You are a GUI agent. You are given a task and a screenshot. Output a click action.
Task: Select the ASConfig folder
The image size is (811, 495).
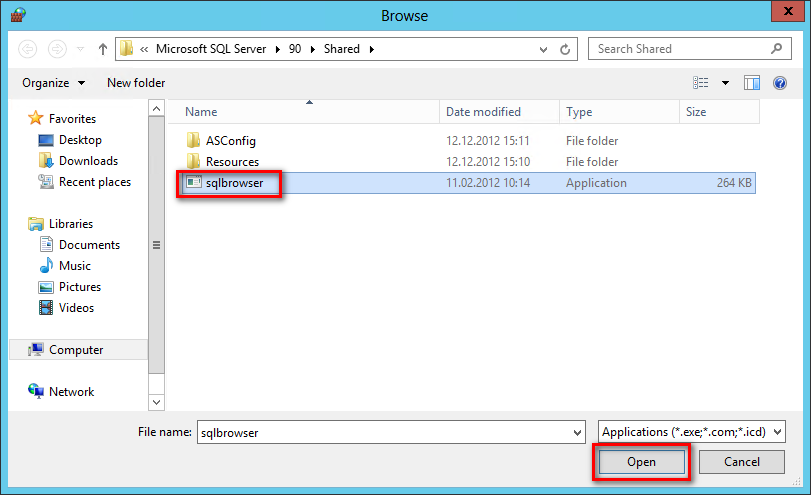[230, 141]
